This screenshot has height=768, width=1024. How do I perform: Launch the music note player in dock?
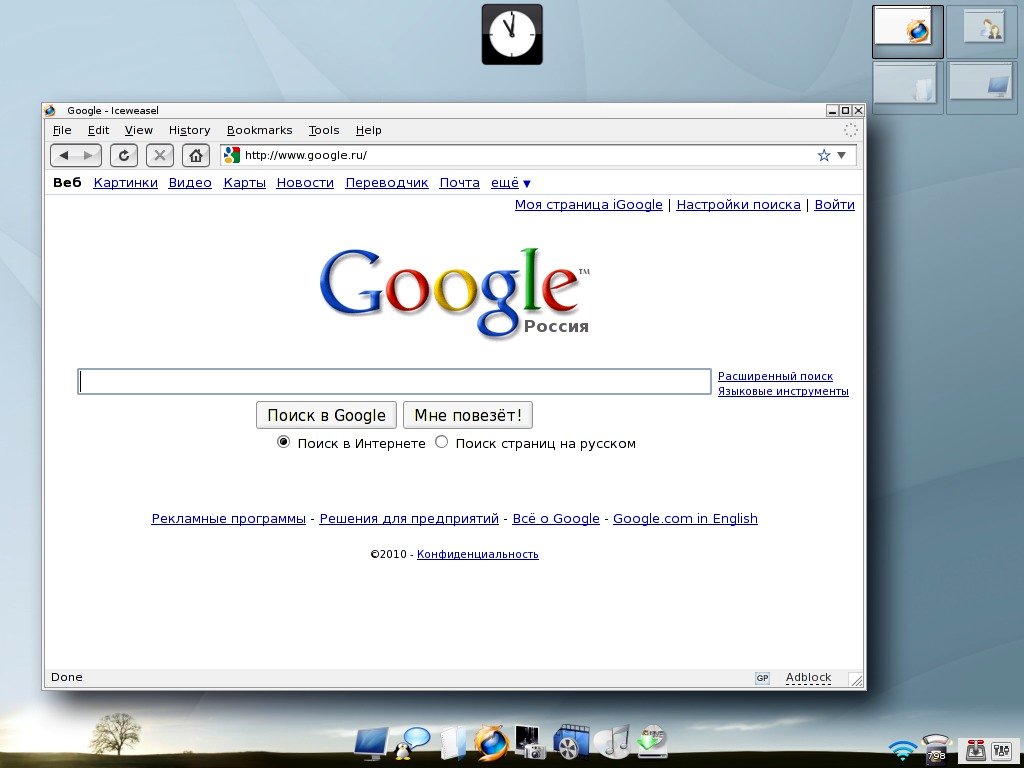613,742
